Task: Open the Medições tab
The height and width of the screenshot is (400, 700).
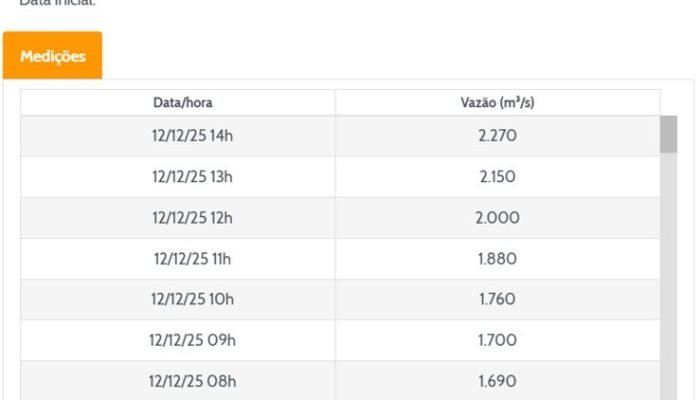Action: [52, 56]
